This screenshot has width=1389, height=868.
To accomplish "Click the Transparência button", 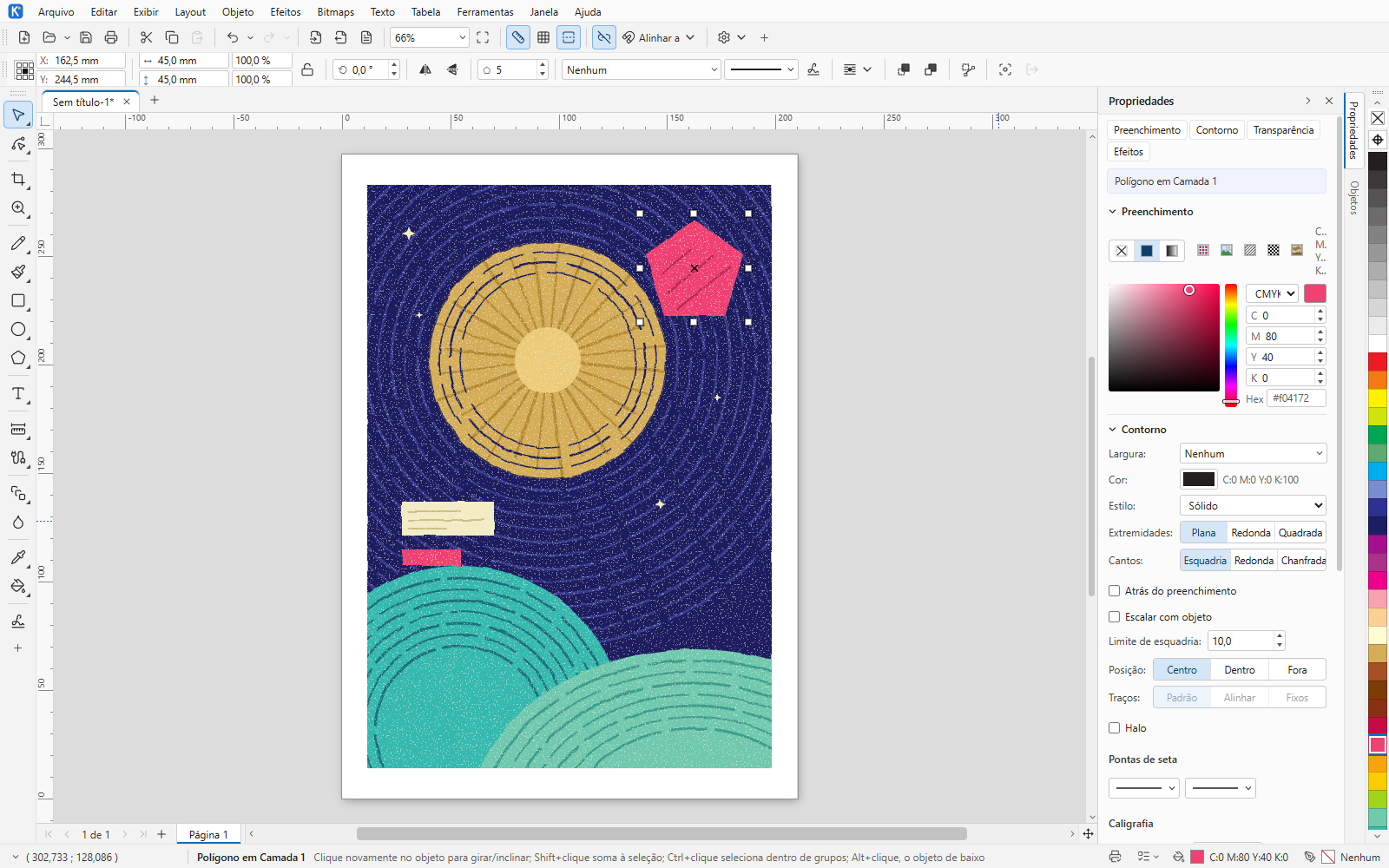I will point(1283,130).
